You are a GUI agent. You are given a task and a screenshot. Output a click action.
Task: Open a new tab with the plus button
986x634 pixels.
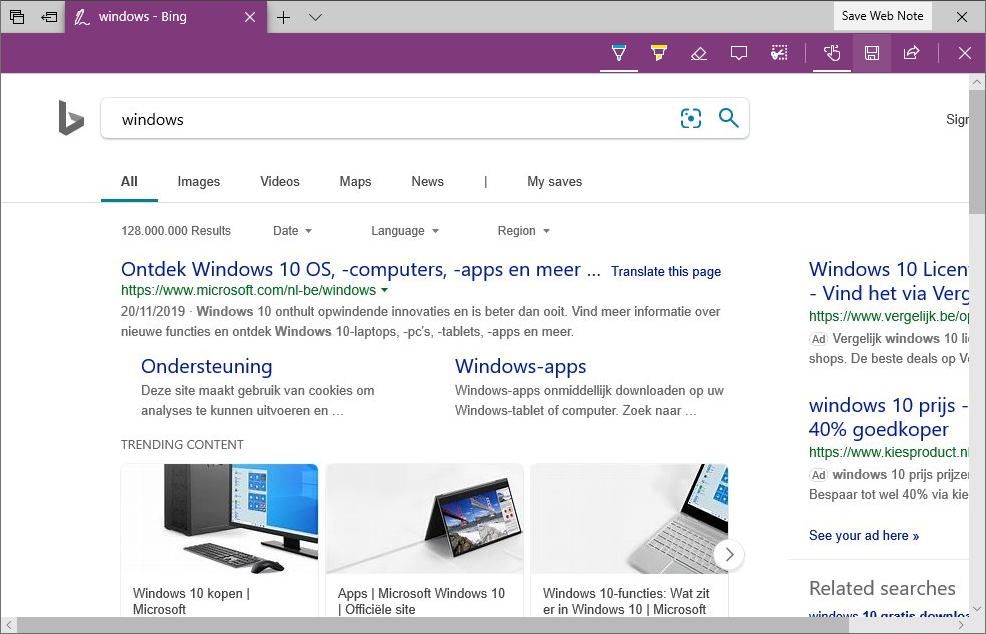click(284, 17)
